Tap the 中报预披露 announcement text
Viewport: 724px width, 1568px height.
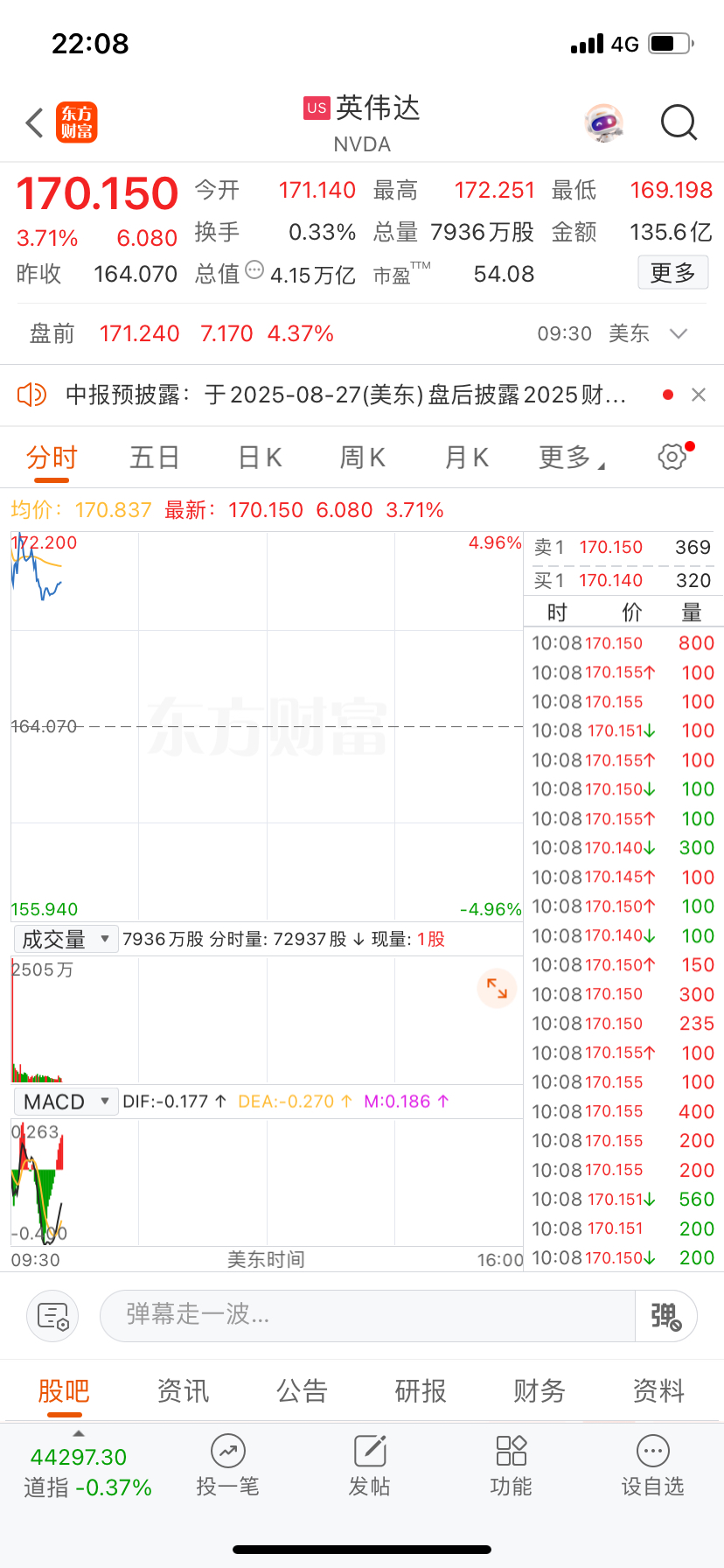[x=346, y=395]
